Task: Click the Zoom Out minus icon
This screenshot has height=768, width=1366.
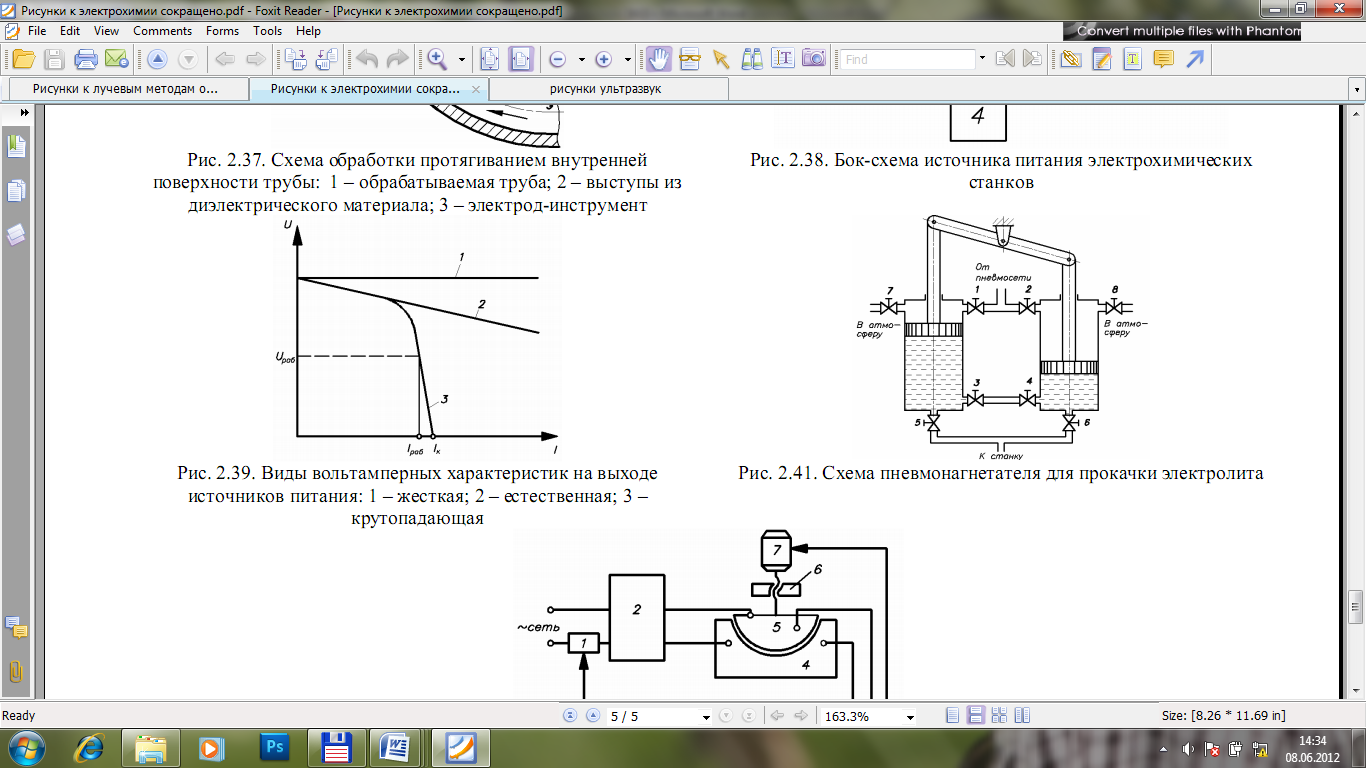Action: [x=558, y=59]
